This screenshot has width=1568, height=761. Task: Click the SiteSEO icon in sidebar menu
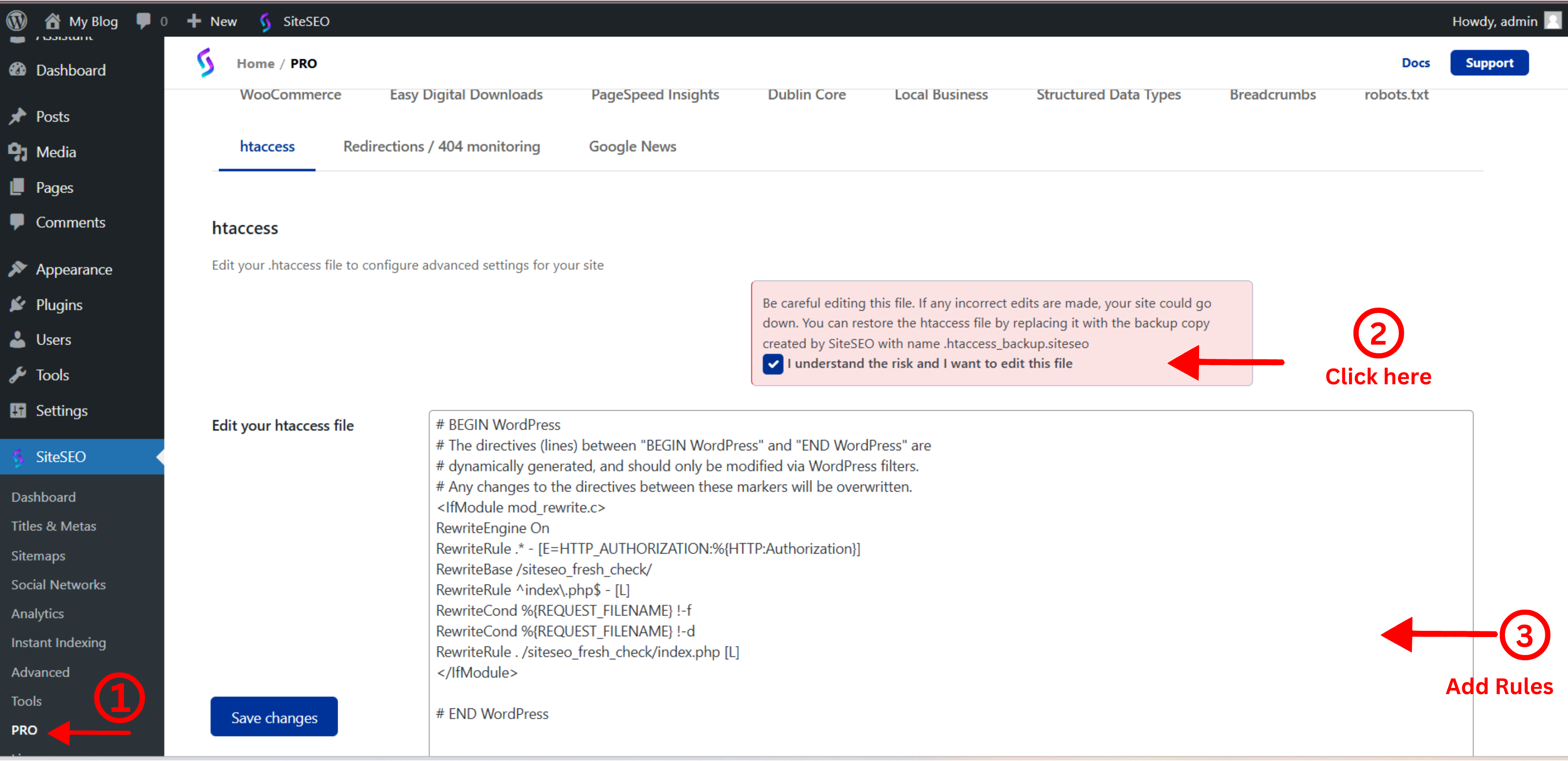click(18, 457)
